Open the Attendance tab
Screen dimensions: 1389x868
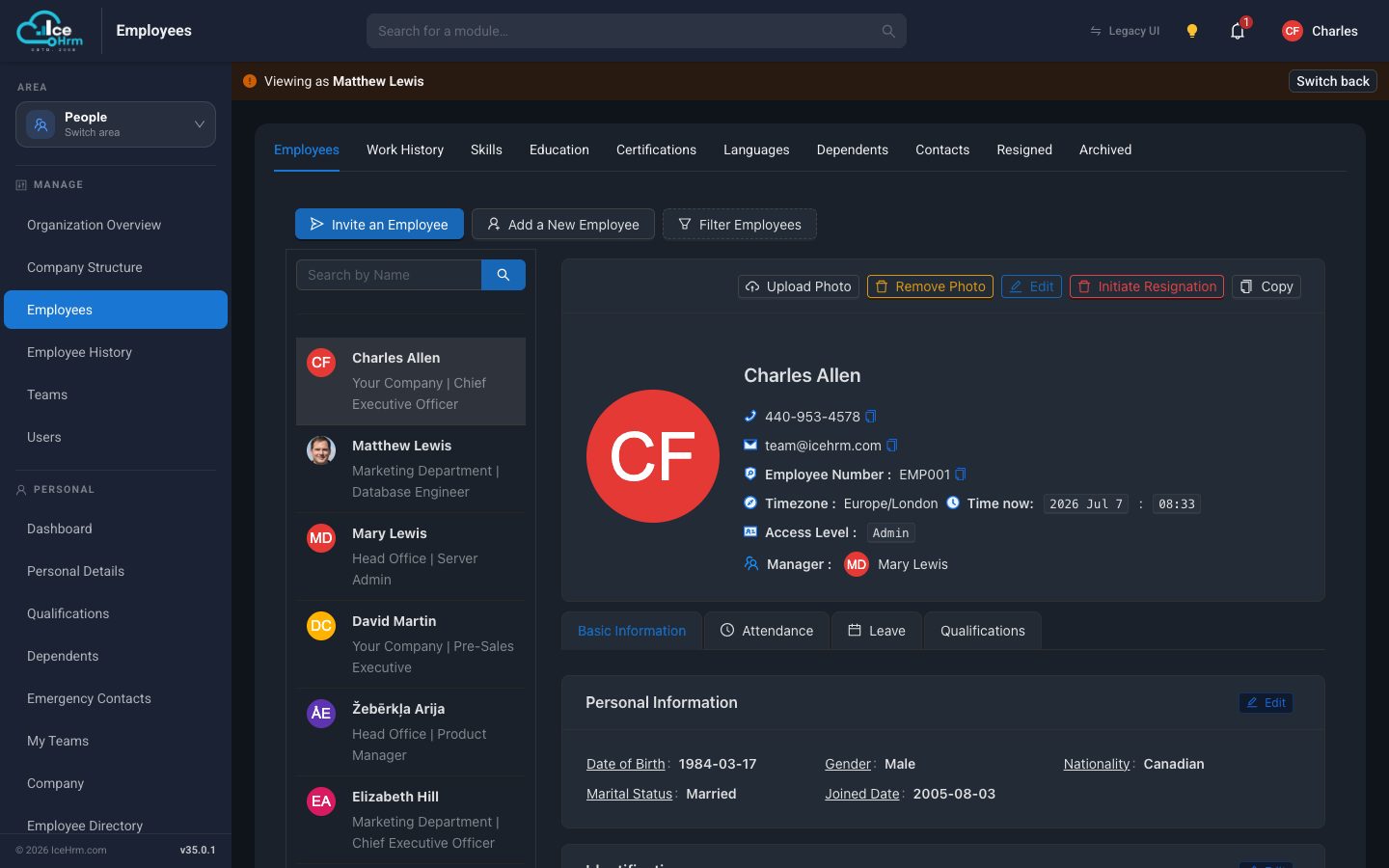[x=767, y=631]
